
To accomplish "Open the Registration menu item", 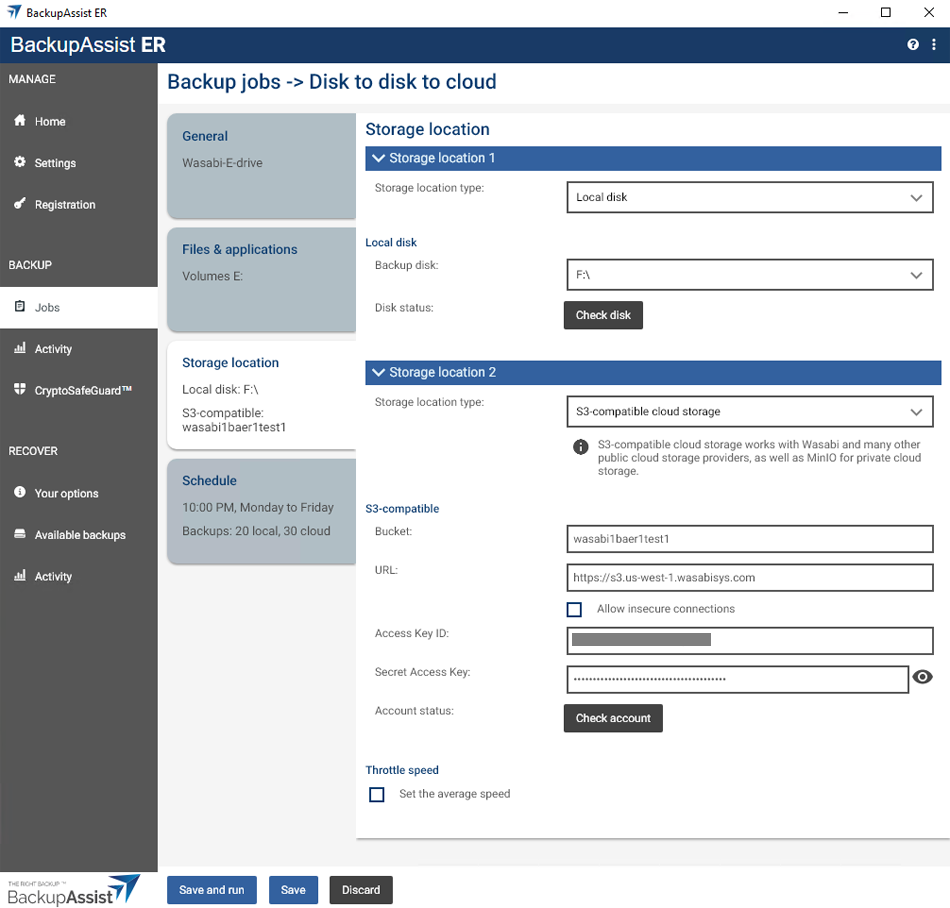I will pyautogui.click(x=79, y=205).
